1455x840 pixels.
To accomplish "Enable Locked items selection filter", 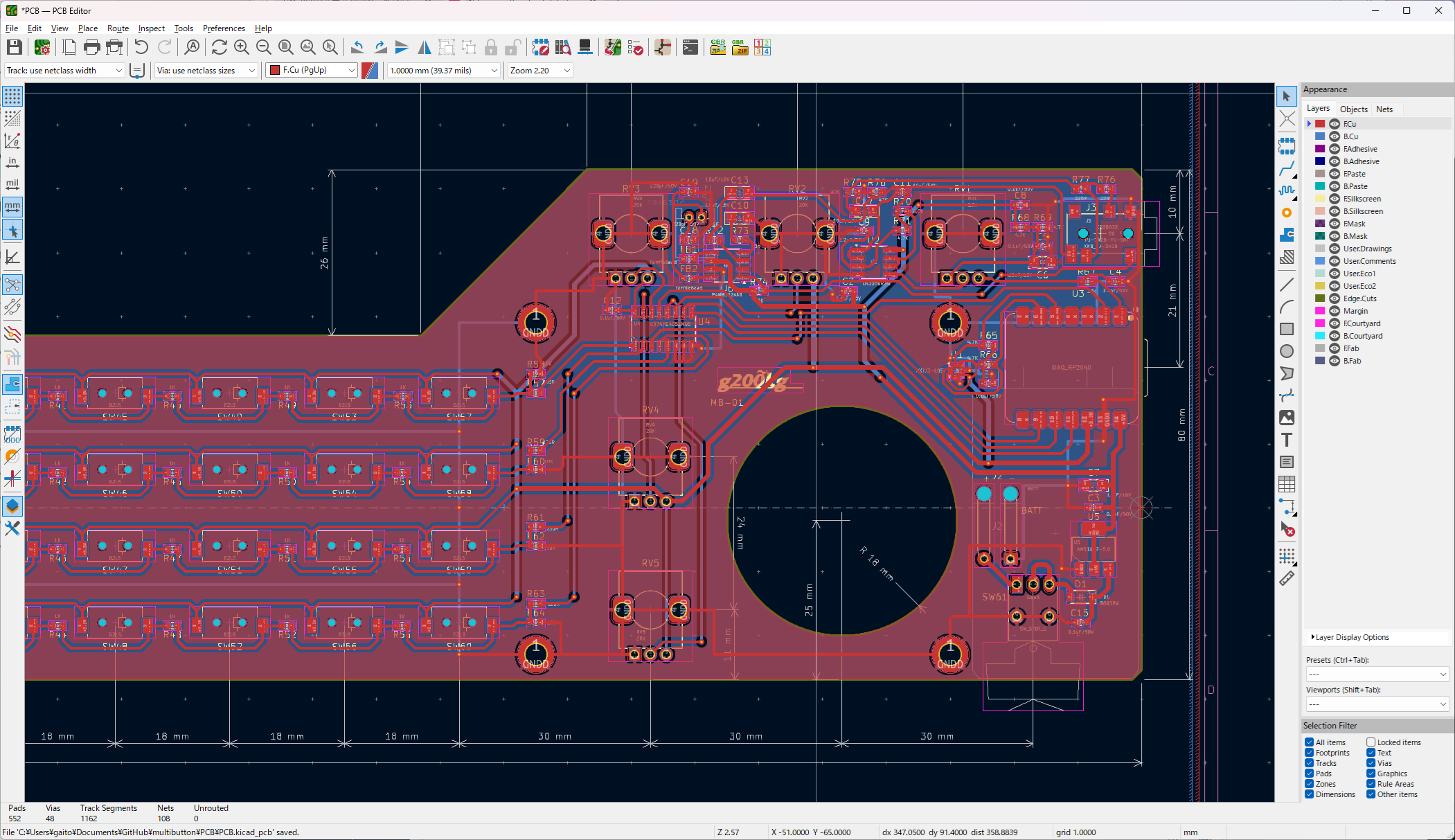I will (x=1371, y=742).
